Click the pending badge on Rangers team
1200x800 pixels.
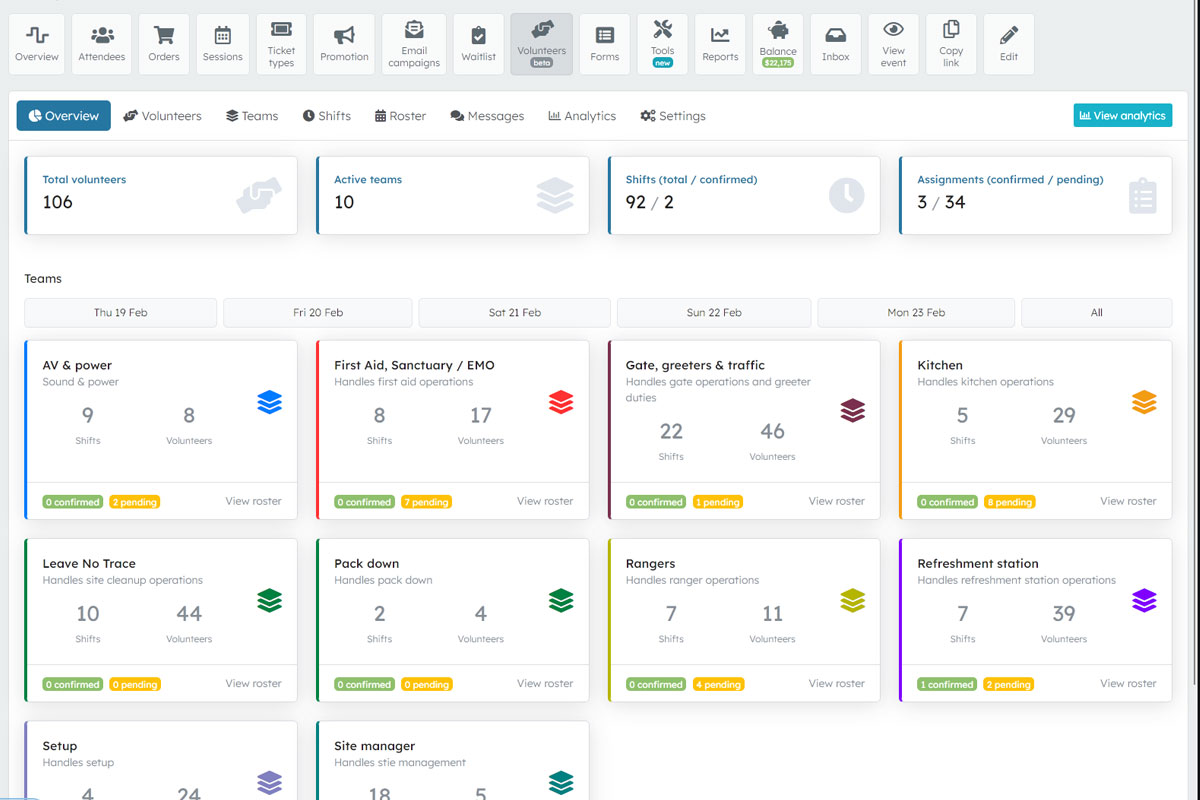(x=718, y=684)
